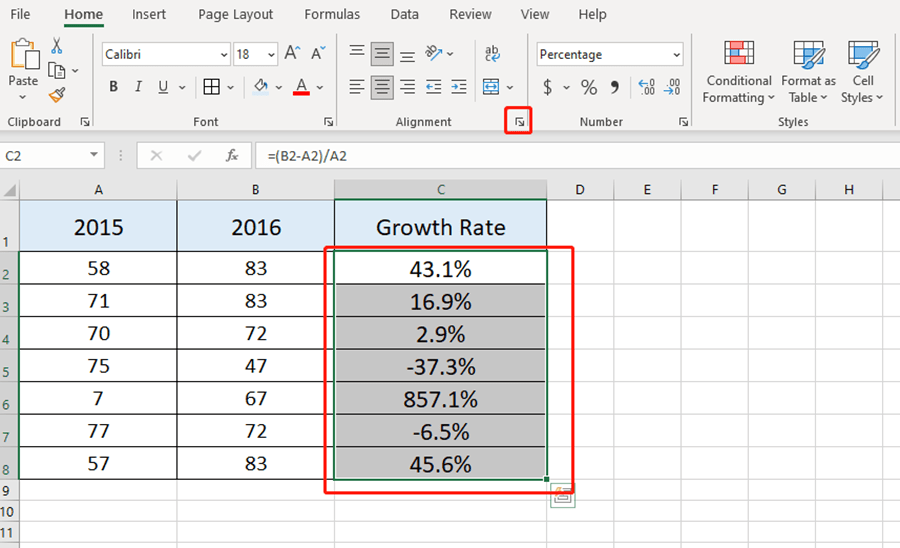Apply the Percent Style format
This screenshot has width=900, height=548.
589,87
